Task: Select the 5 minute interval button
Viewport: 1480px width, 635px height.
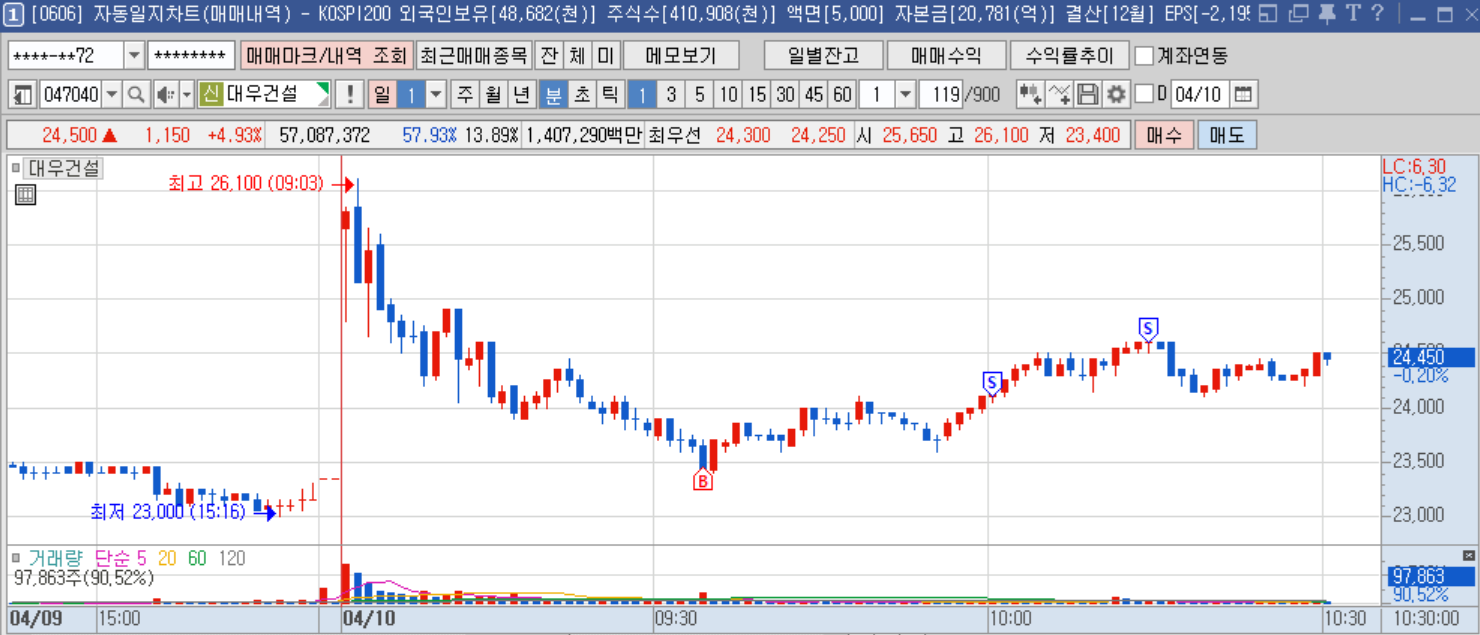Action: coord(700,95)
